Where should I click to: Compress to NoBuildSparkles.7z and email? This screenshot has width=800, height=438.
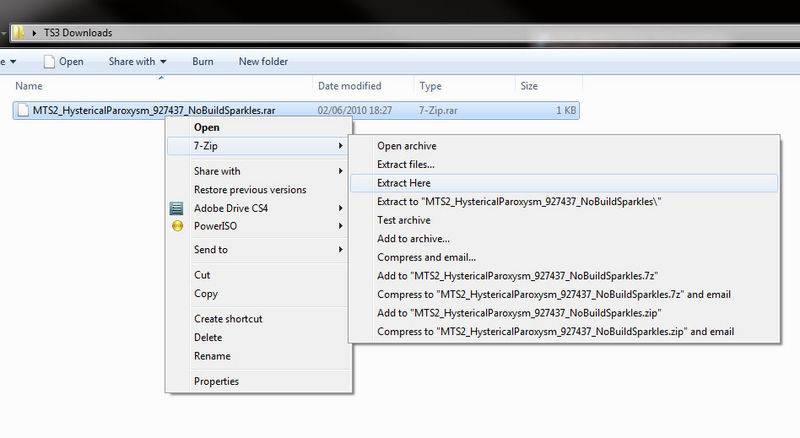pos(554,295)
